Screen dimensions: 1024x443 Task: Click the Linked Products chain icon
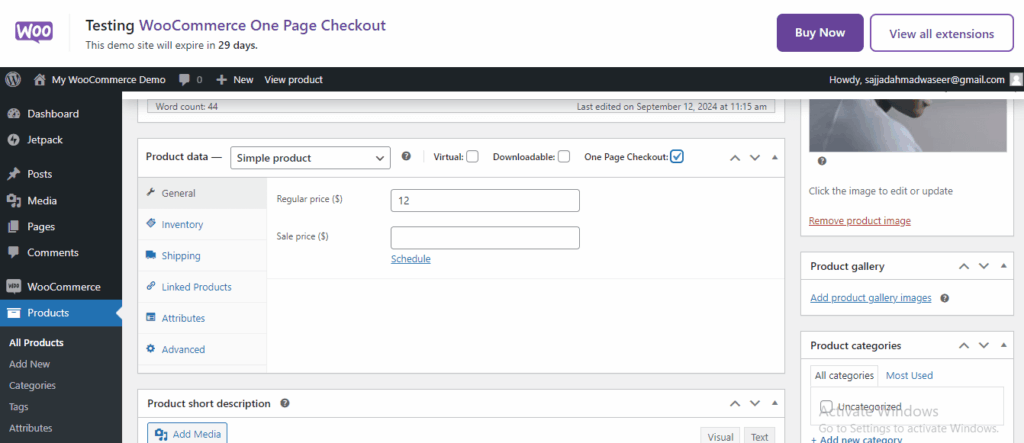coord(150,286)
